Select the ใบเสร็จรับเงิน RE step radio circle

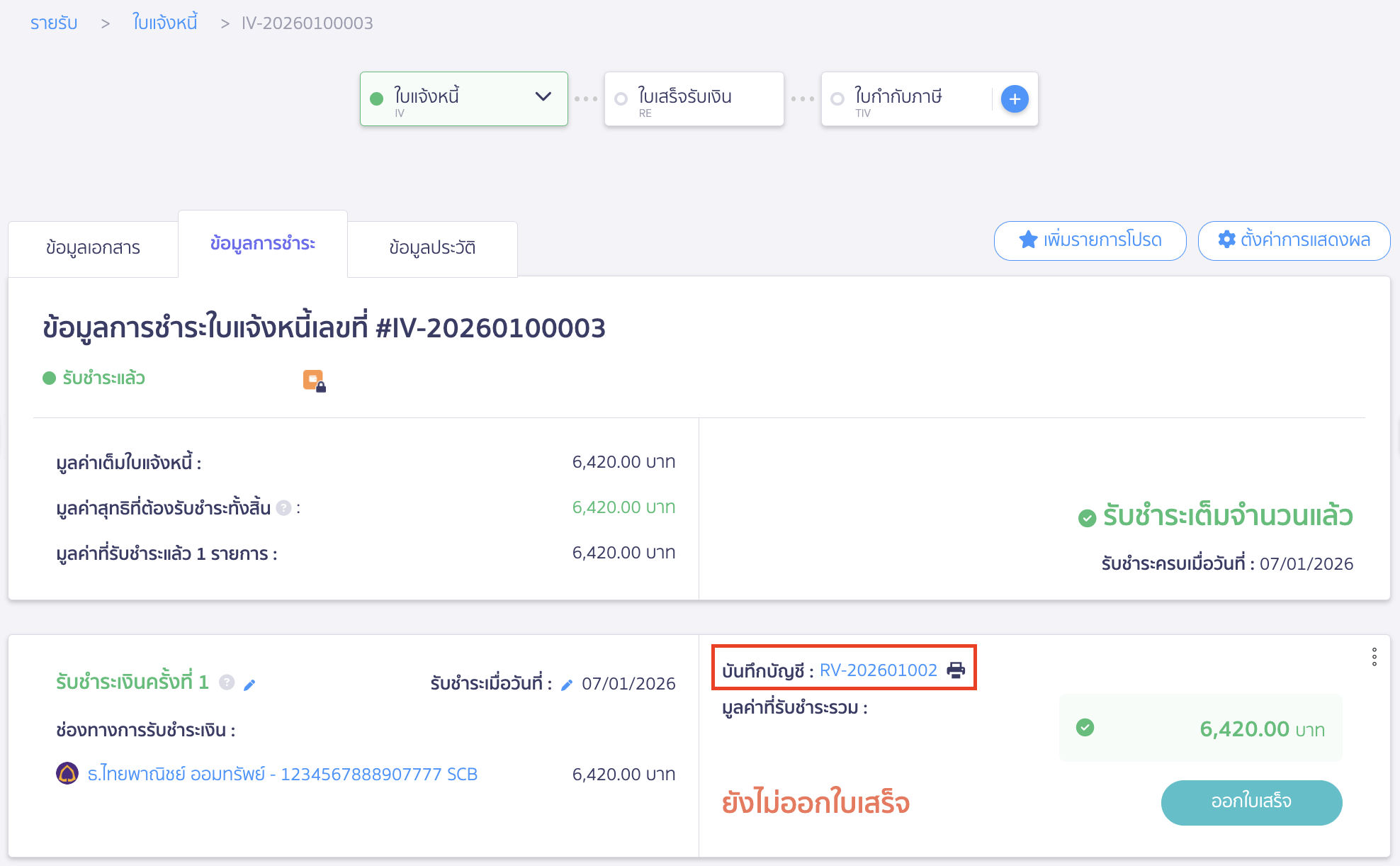coord(621,99)
